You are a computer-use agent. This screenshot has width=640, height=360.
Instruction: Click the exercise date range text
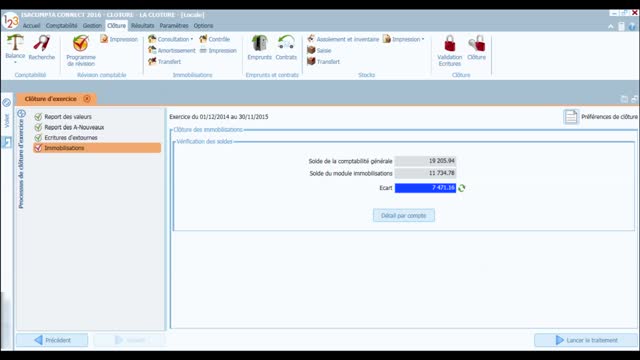coord(219,117)
